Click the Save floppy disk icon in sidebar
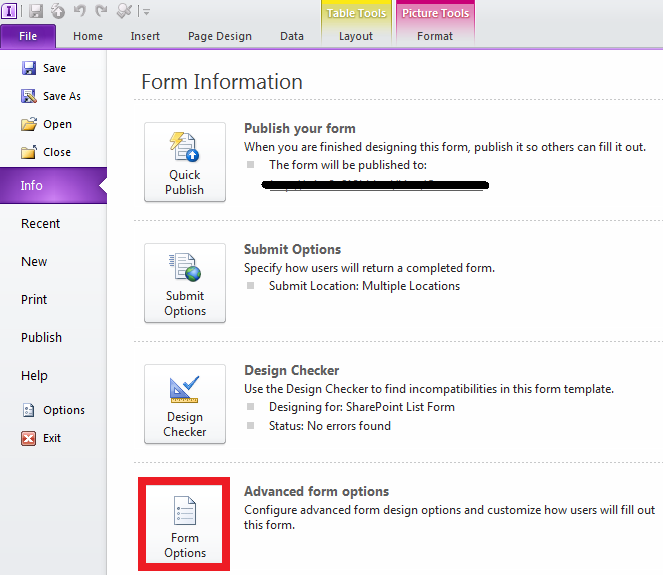The width and height of the screenshot is (663, 575). click(29, 68)
